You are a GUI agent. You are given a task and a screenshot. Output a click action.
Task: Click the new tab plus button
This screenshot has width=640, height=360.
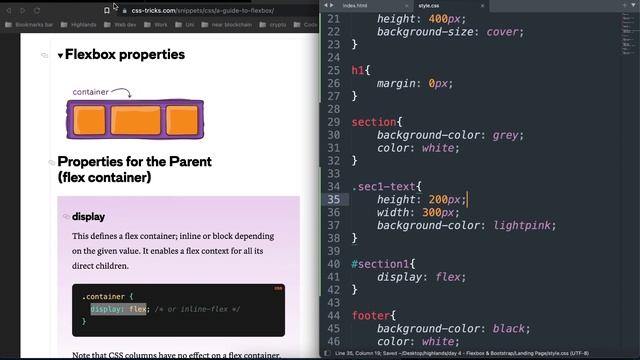(624, 5)
